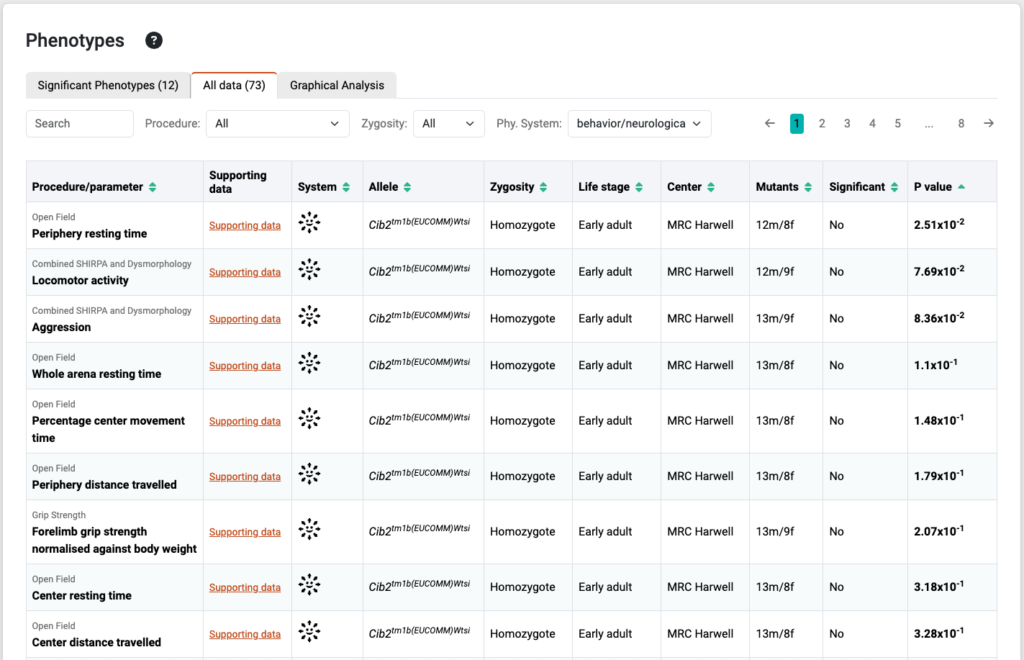The height and width of the screenshot is (660, 1024).
Task: Click the Forelimb grip strength parameter name
Action: coord(114,541)
